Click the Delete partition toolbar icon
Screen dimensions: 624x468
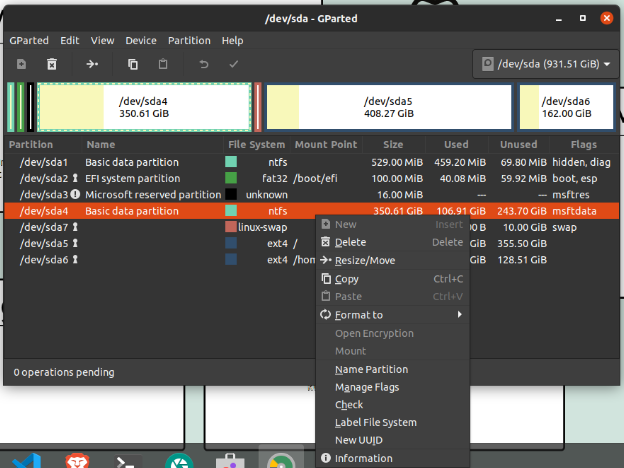pyautogui.click(x=52, y=64)
